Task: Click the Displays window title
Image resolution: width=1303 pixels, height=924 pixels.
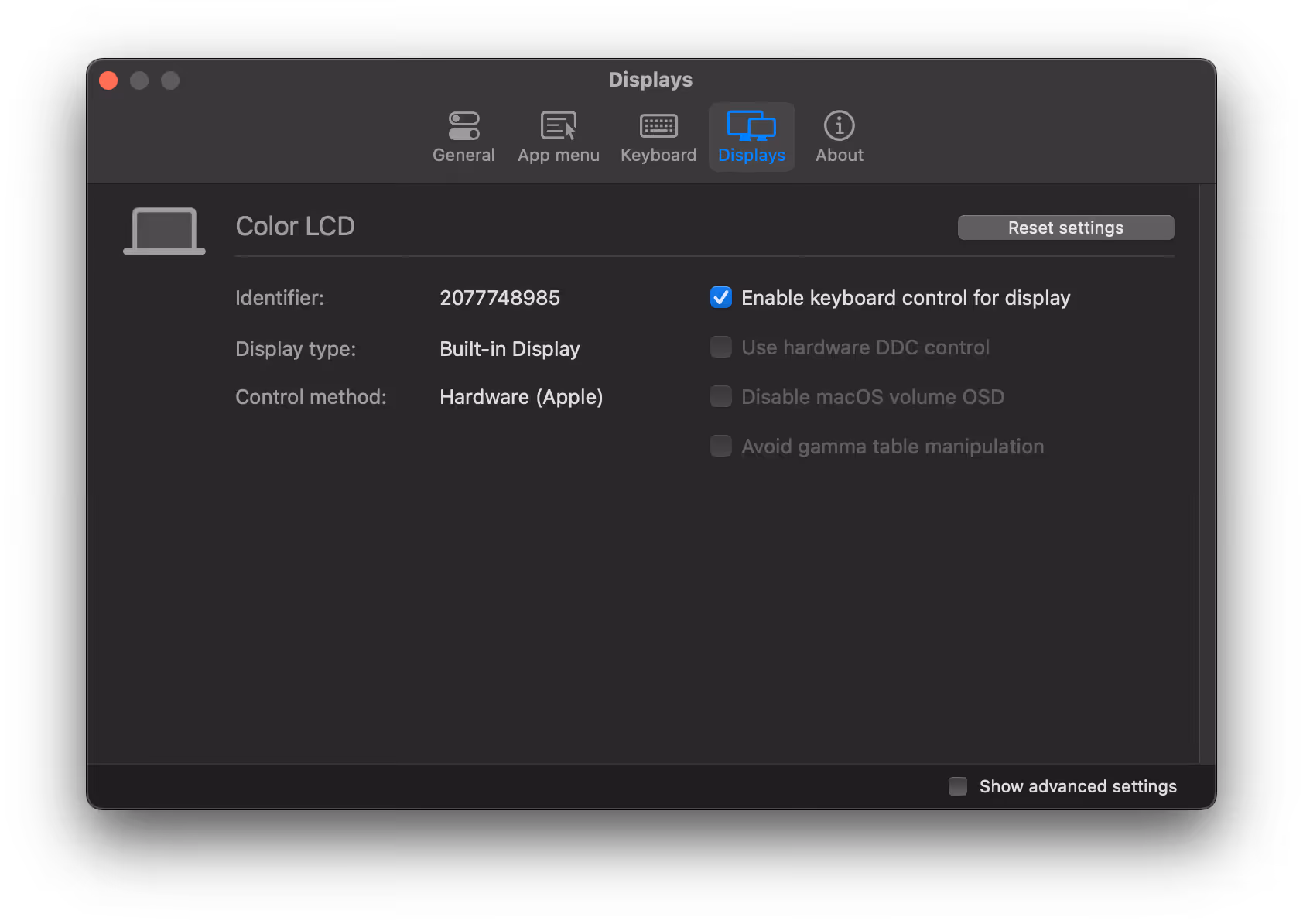Action: [x=650, y=80]
